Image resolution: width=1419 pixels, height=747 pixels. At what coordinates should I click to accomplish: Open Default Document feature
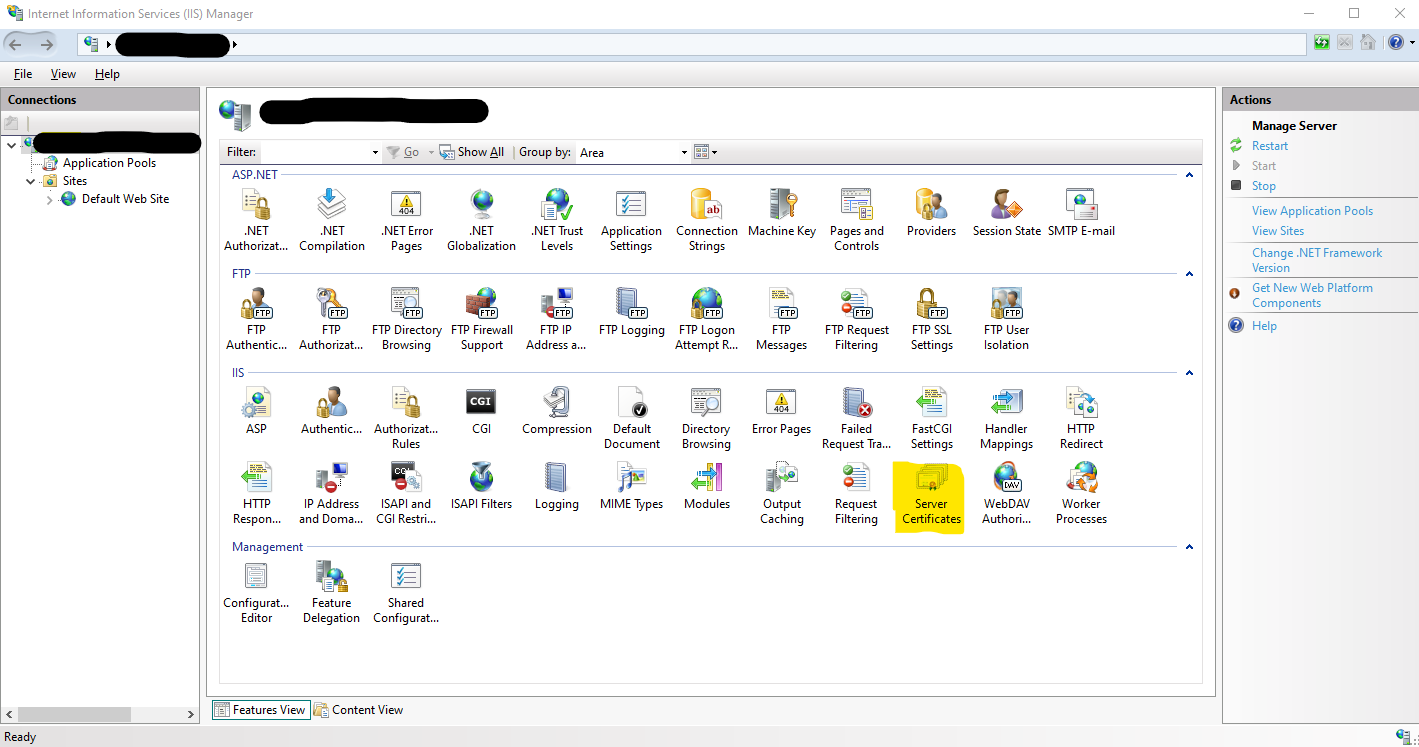tap(632, 418)
